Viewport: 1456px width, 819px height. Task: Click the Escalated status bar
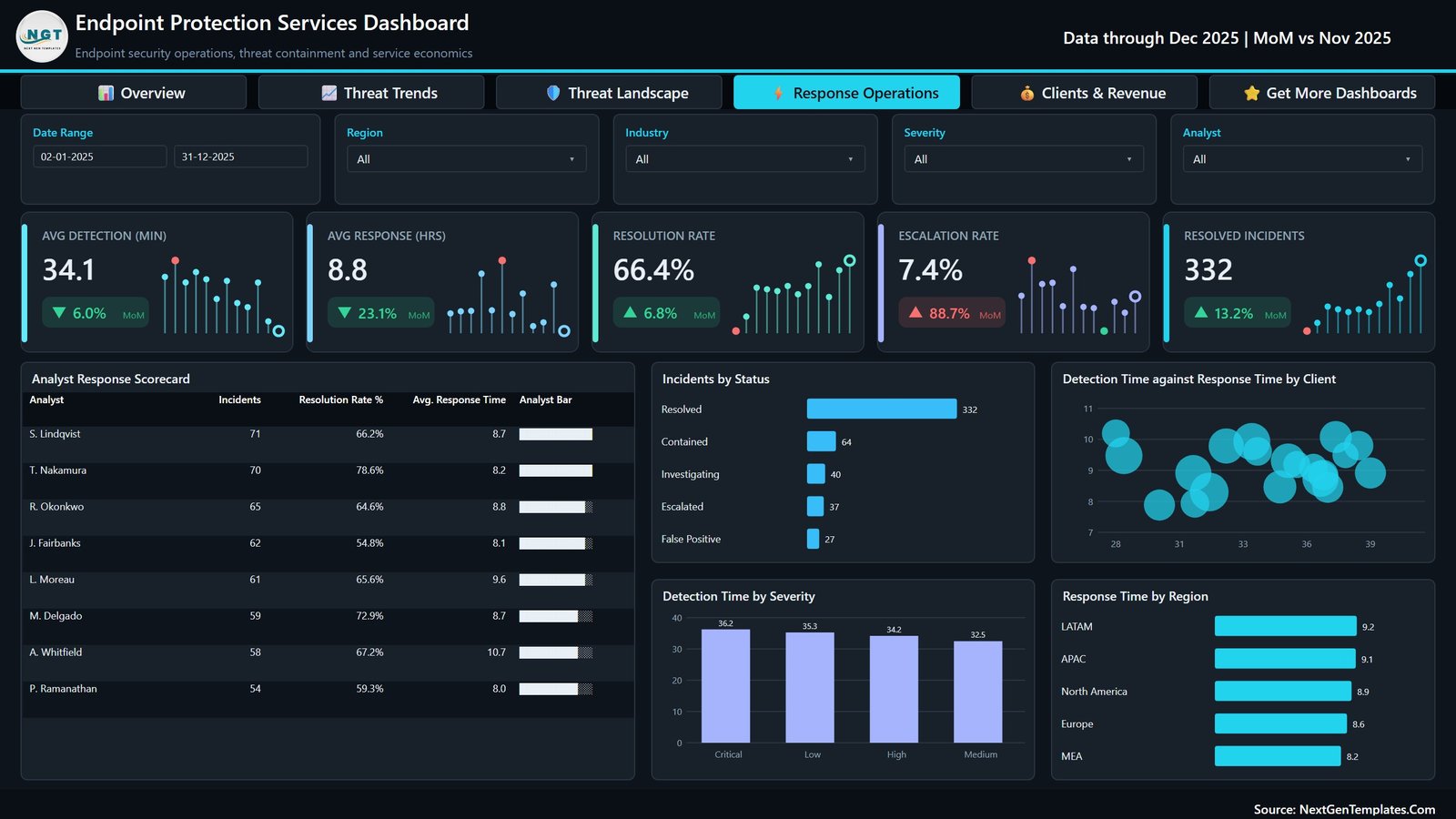815,506
